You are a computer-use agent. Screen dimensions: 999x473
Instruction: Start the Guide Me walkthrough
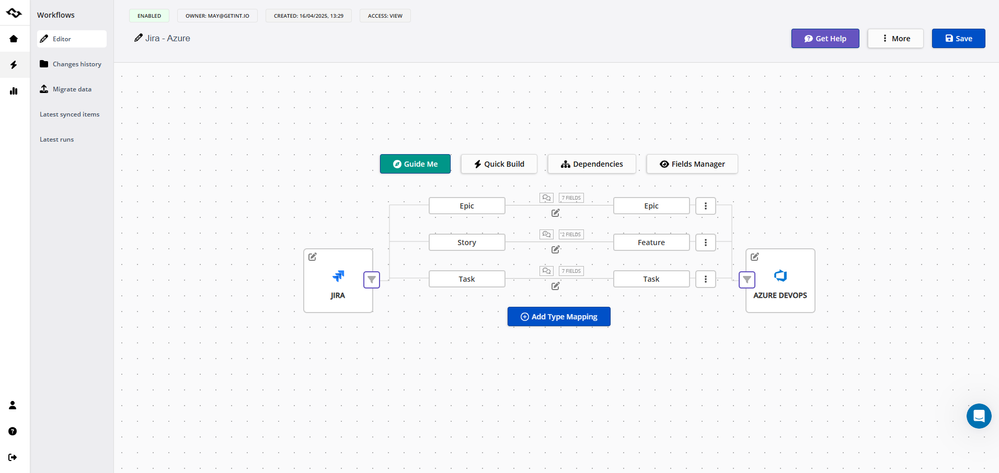pos(415,164)
